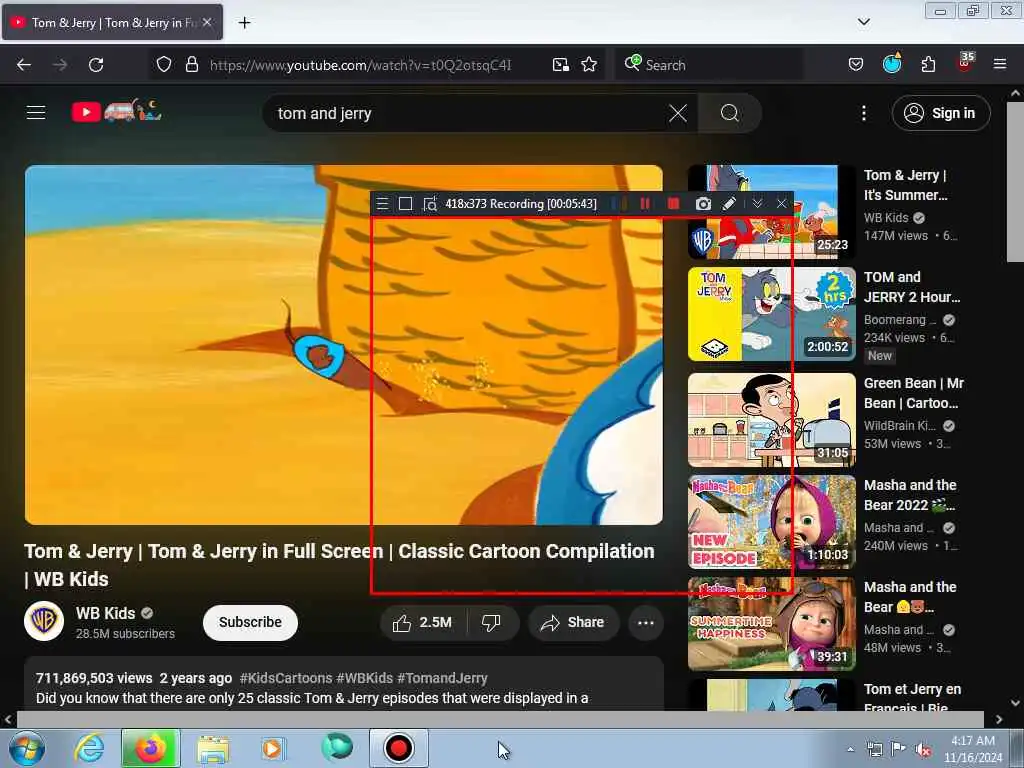Open Firefox extensions puzzle icon

coord(928,65)
